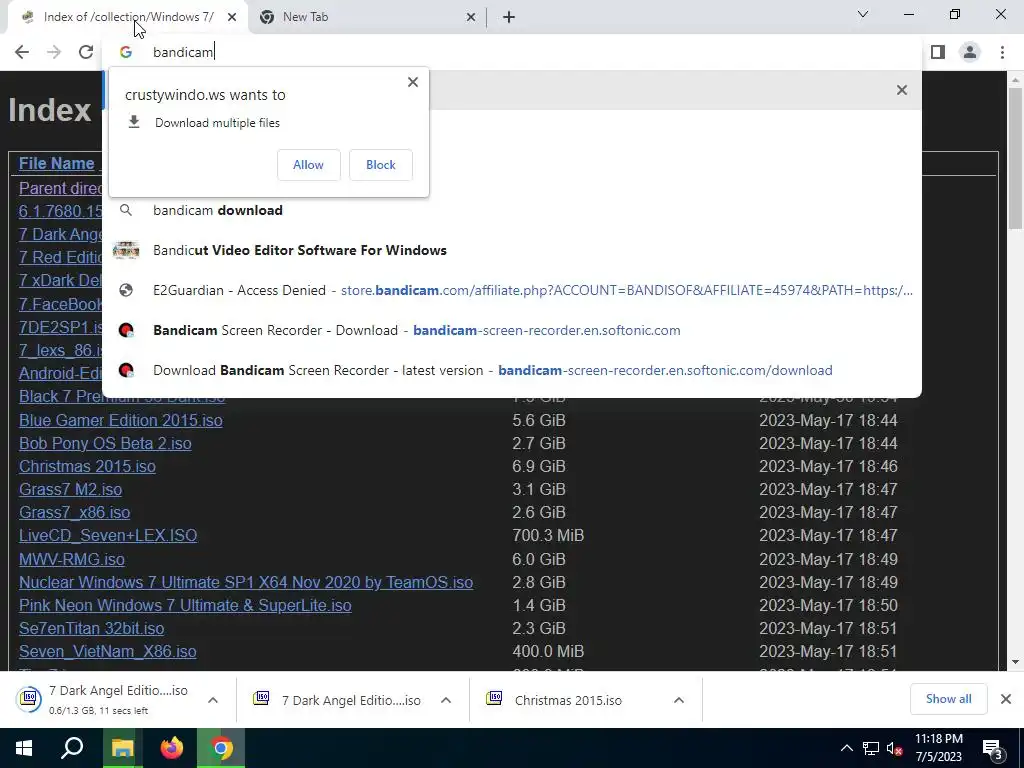Image resolution: width=1024 pixels, height=768 pixels.
Task: Click Softonic icon of Bandicam Screen Recorder - Download
Action: coord(126,330)
